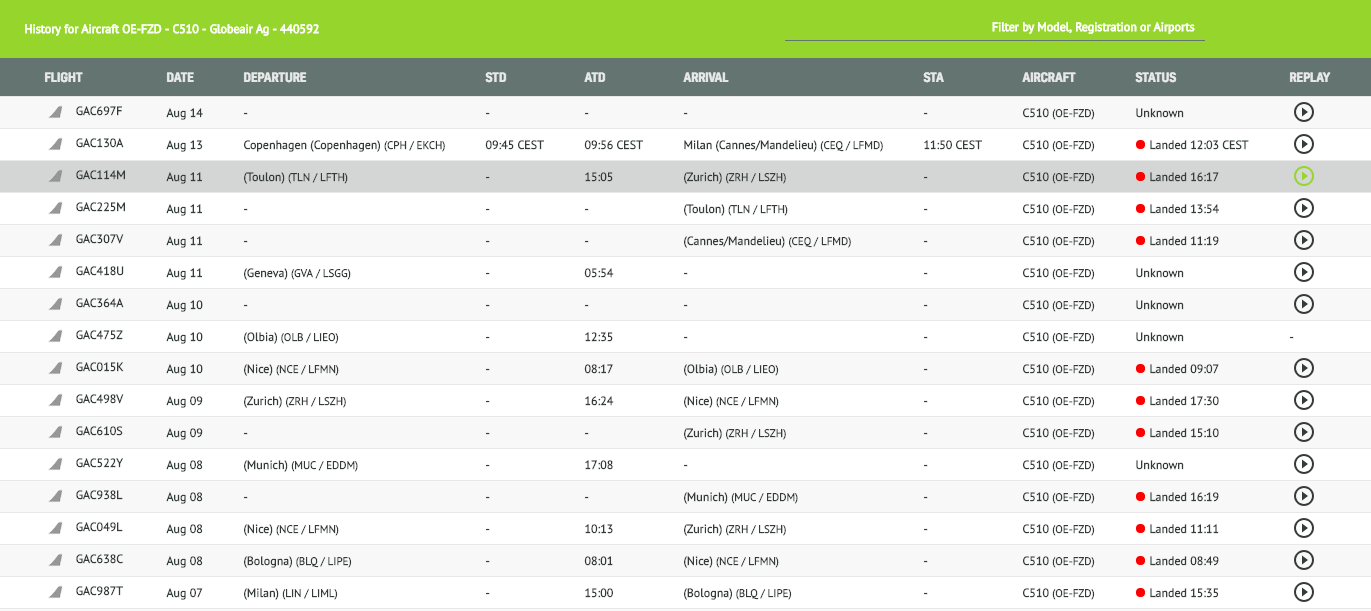Play replay for flight GAC522Y
The width and height of the screenshot is (1371, 611).
(x=1303, y=464)
